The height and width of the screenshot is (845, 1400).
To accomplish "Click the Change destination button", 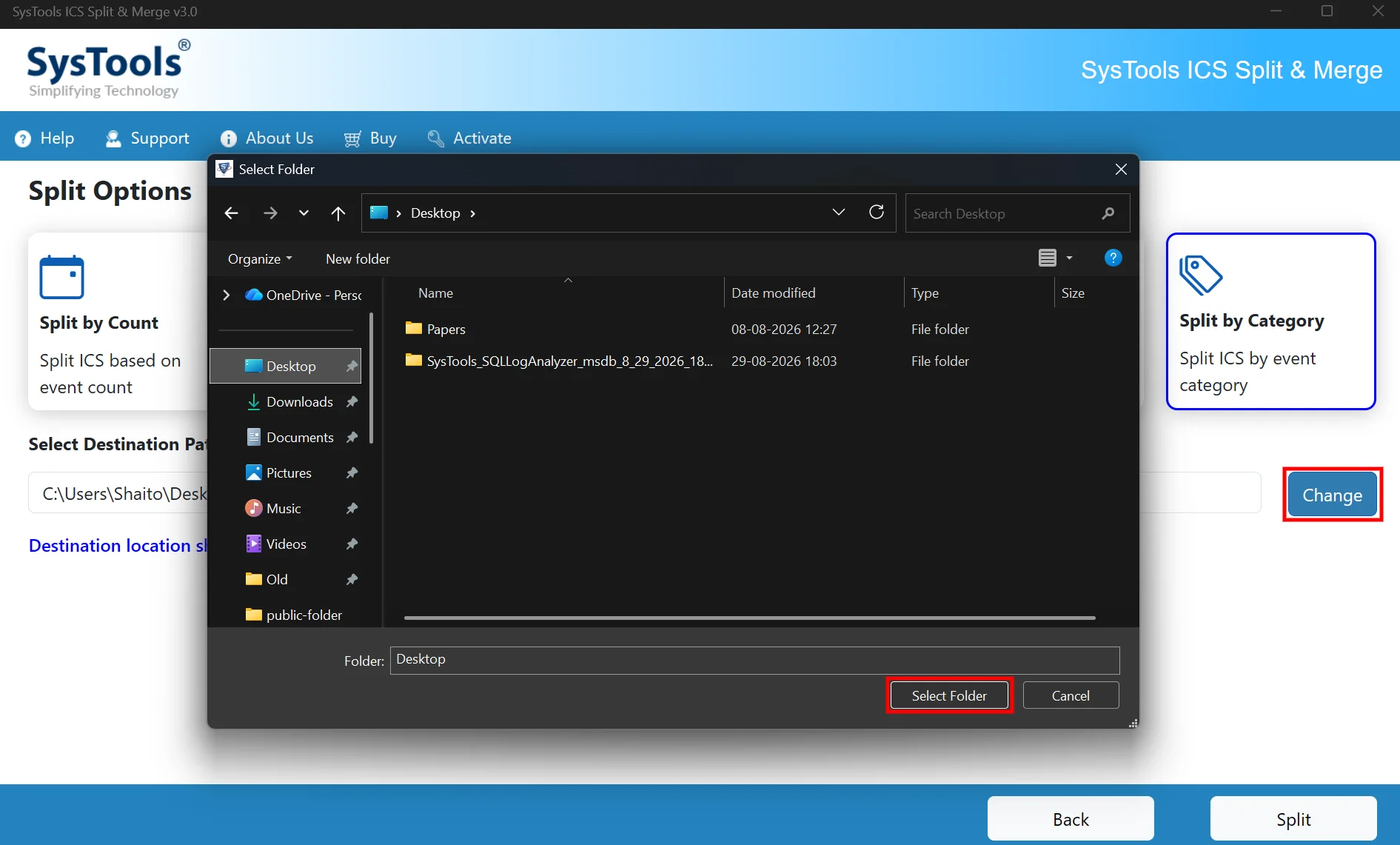I will (x=1332, y=495).
